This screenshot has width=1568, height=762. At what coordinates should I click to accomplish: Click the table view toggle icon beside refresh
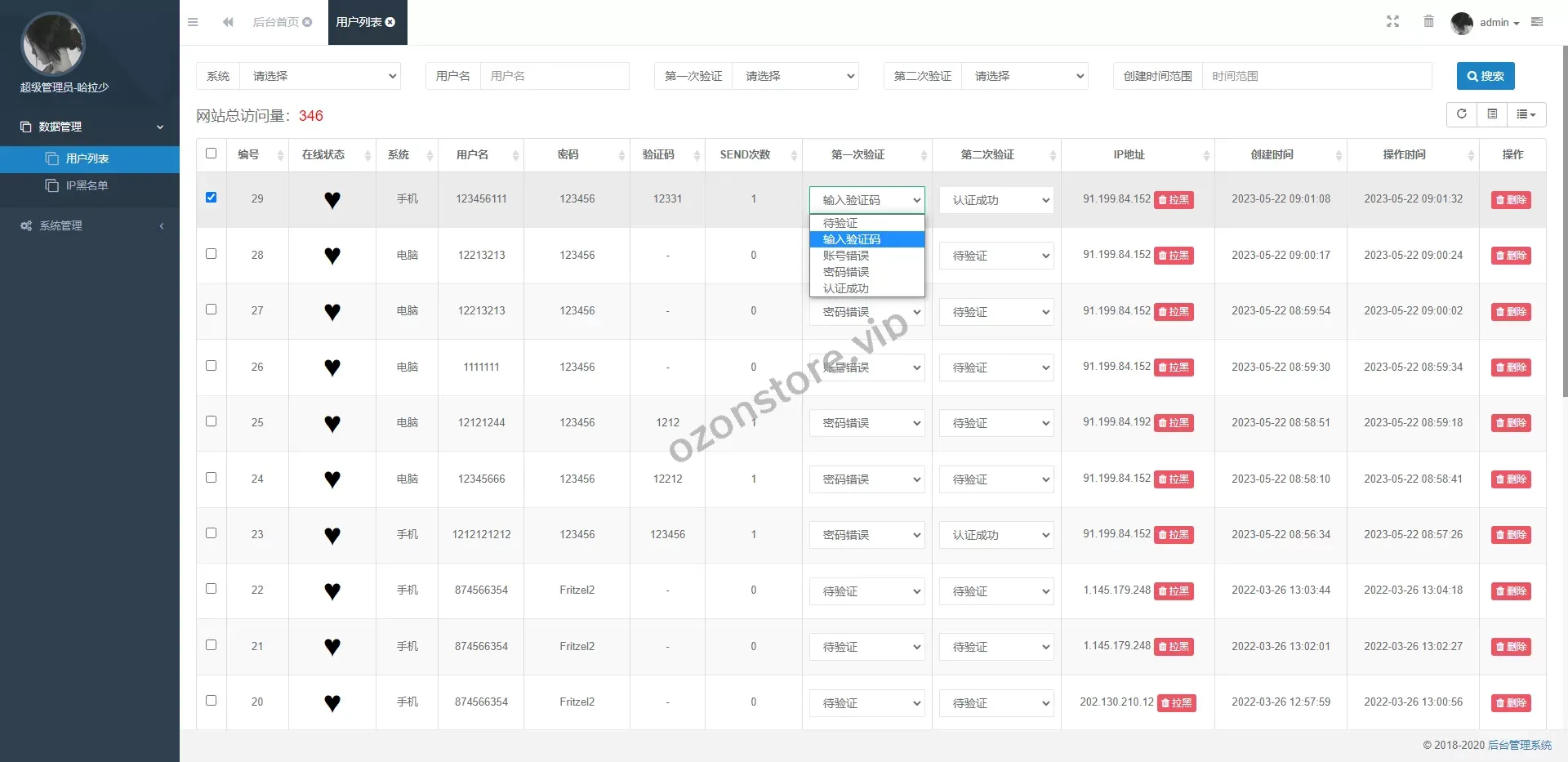pyautogui.click(x=1492, y=114)
